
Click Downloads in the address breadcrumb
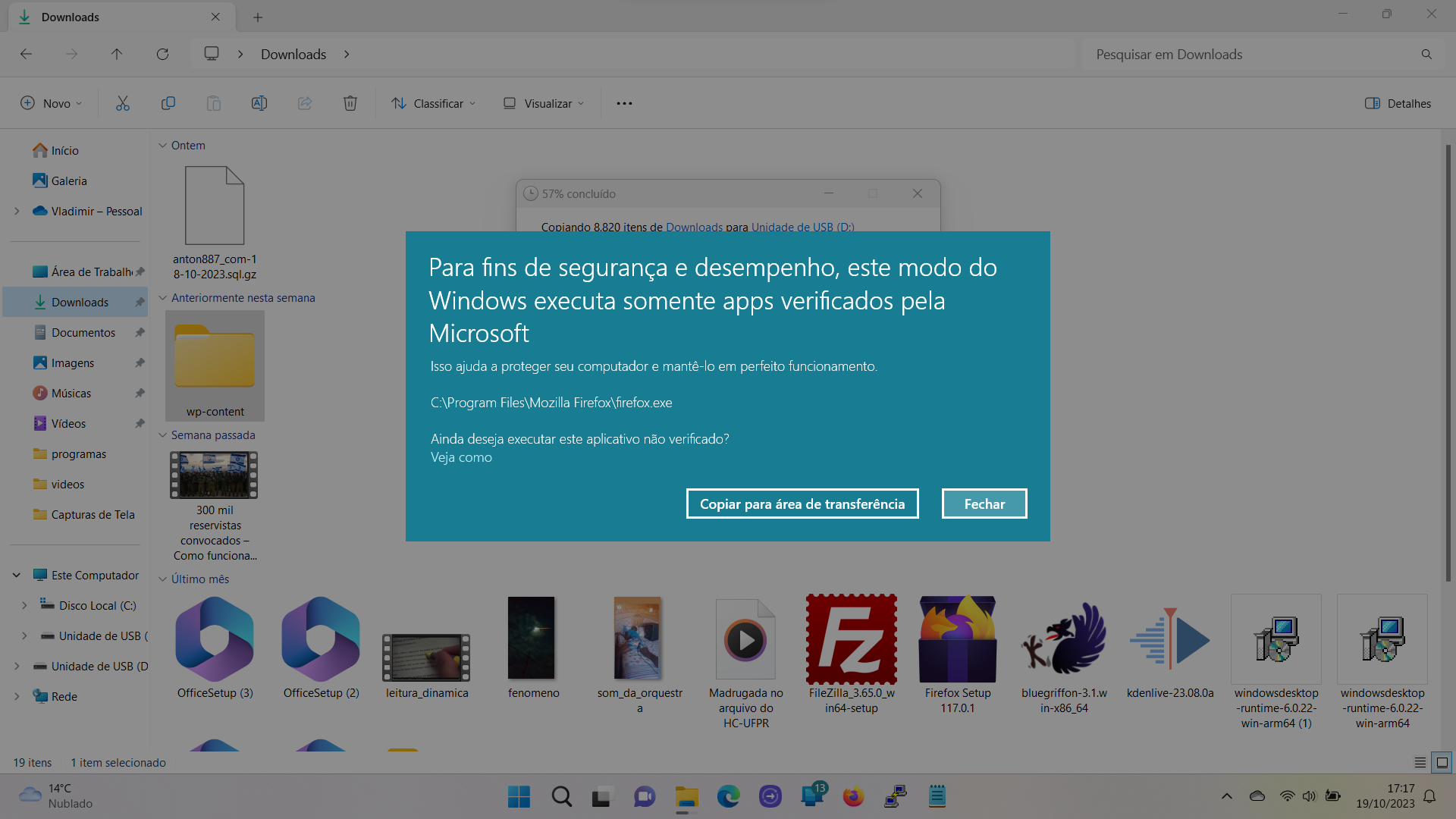click(293, 54)
